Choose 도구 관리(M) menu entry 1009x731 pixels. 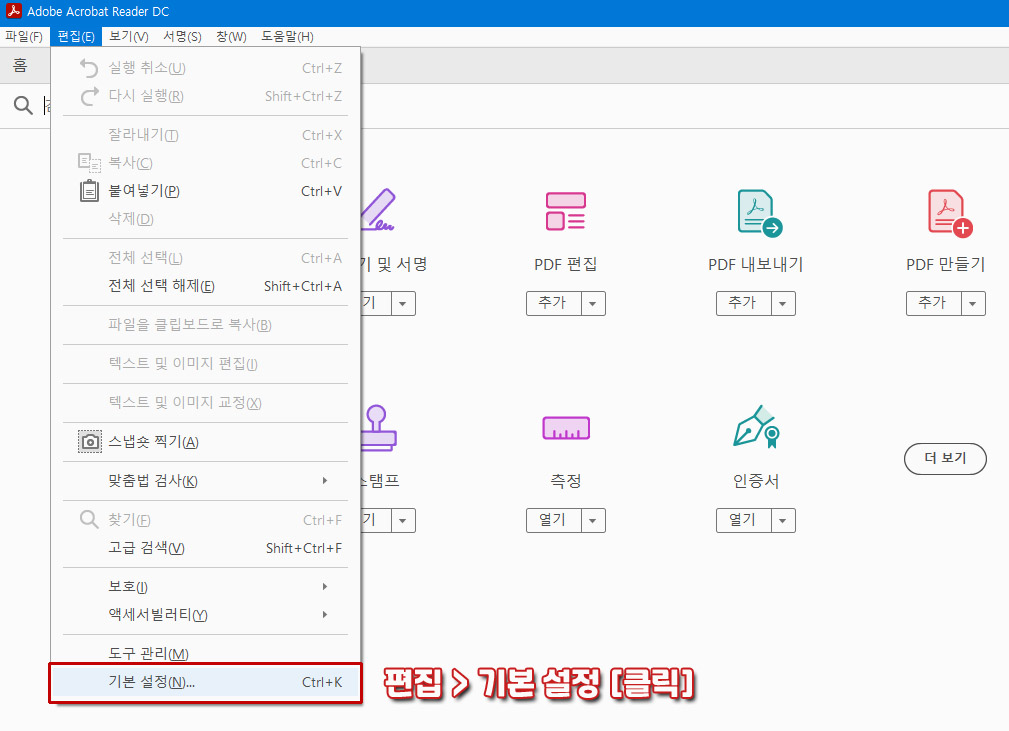coord(205,653)
